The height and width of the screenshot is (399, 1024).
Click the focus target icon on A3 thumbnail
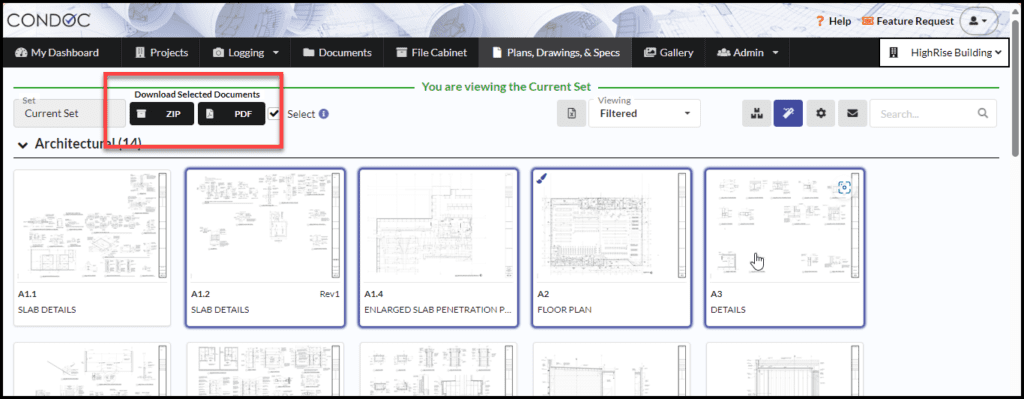coord(845,187)
